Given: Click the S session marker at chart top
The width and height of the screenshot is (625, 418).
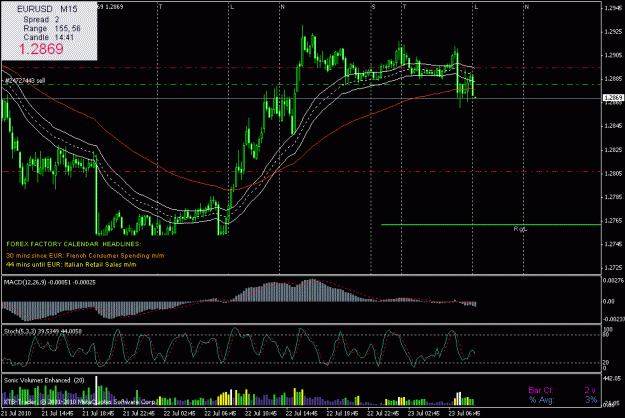Looking at the screenshot, I should (x=373, y=7).
